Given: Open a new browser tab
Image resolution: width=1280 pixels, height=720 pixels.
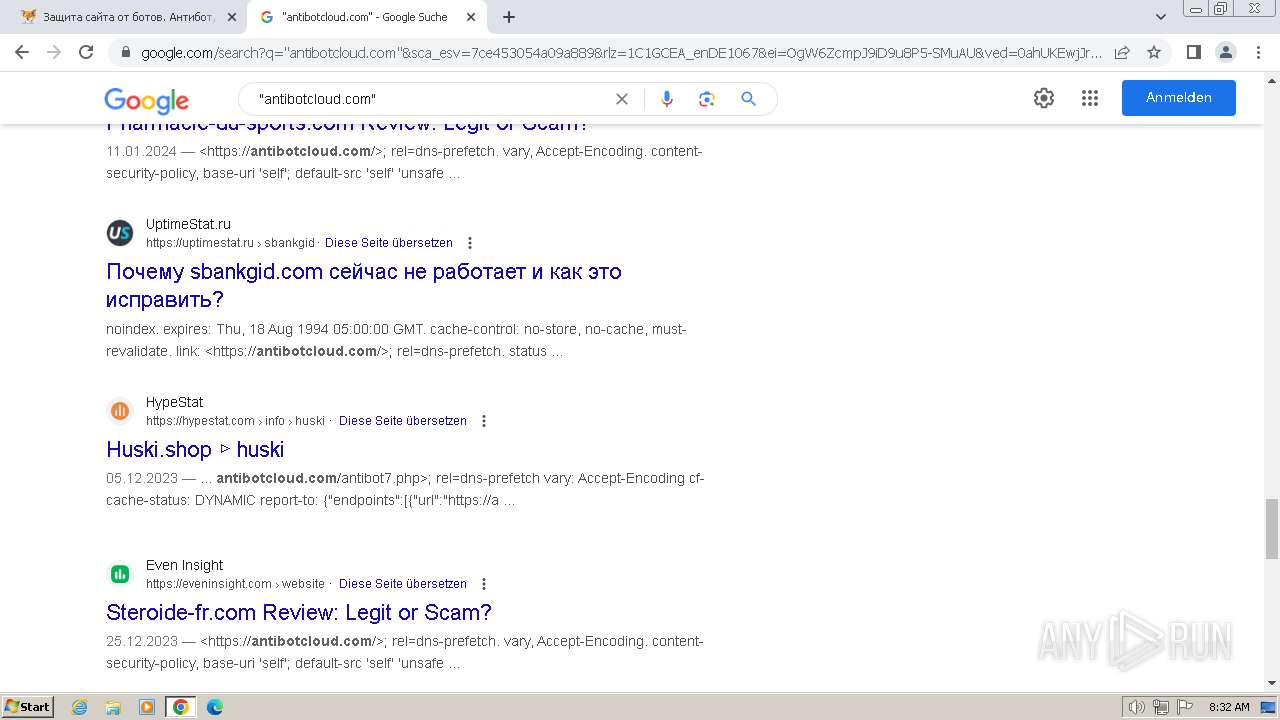Looking at the screenshot, I should click(509, 17).
